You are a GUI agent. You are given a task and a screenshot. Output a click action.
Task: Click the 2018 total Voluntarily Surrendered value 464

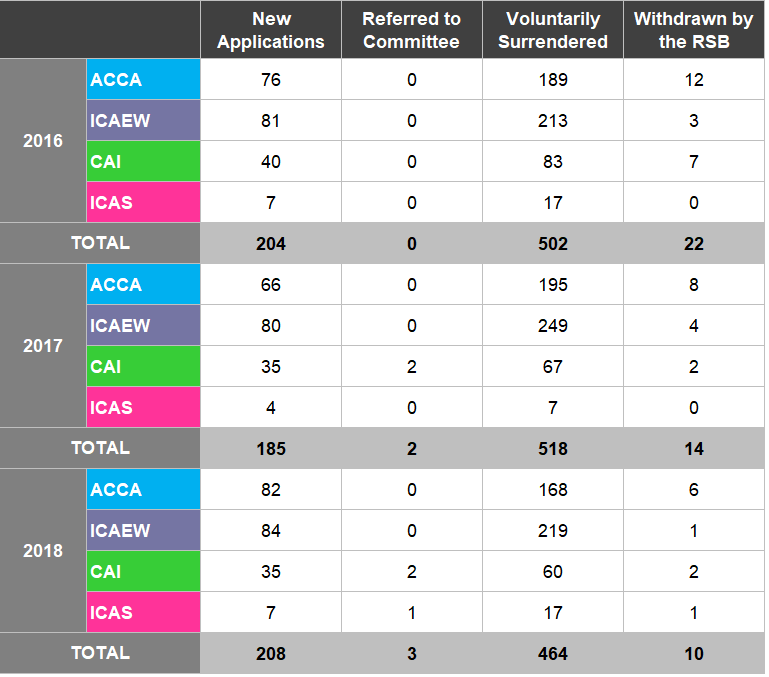(x=552, y=654)
